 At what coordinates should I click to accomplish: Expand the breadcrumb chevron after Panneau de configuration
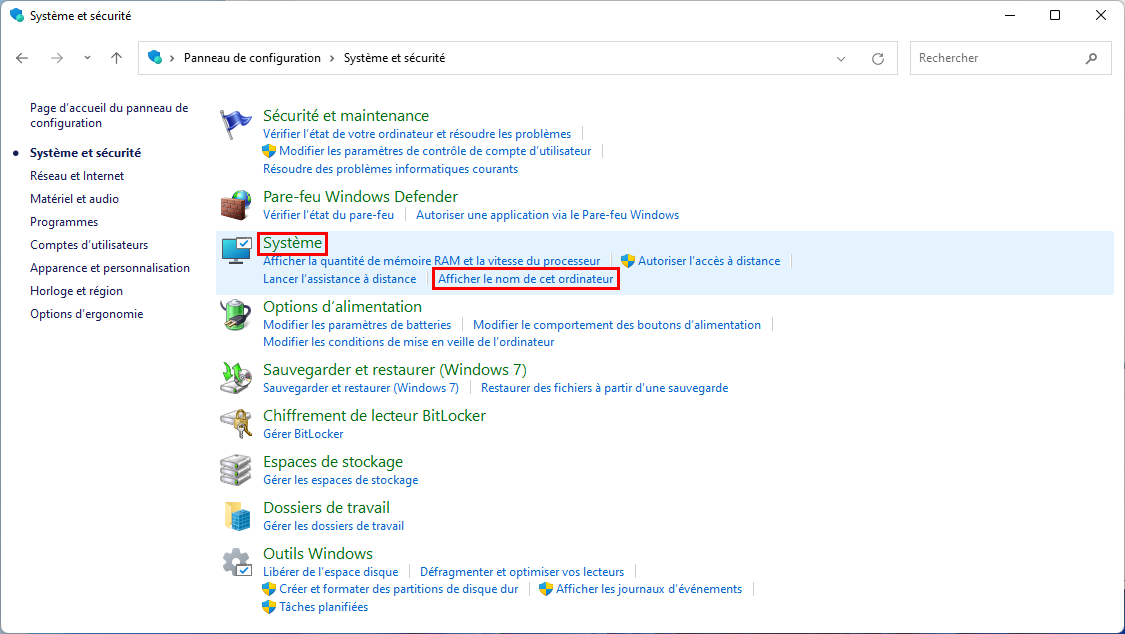(x=332, y=58)
